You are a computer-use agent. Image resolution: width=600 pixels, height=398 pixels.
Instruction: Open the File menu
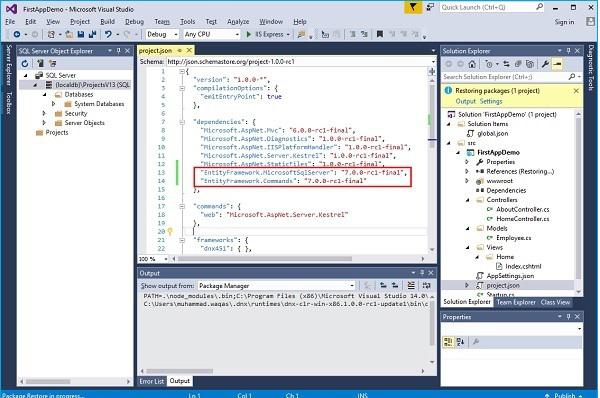point(10,22)
